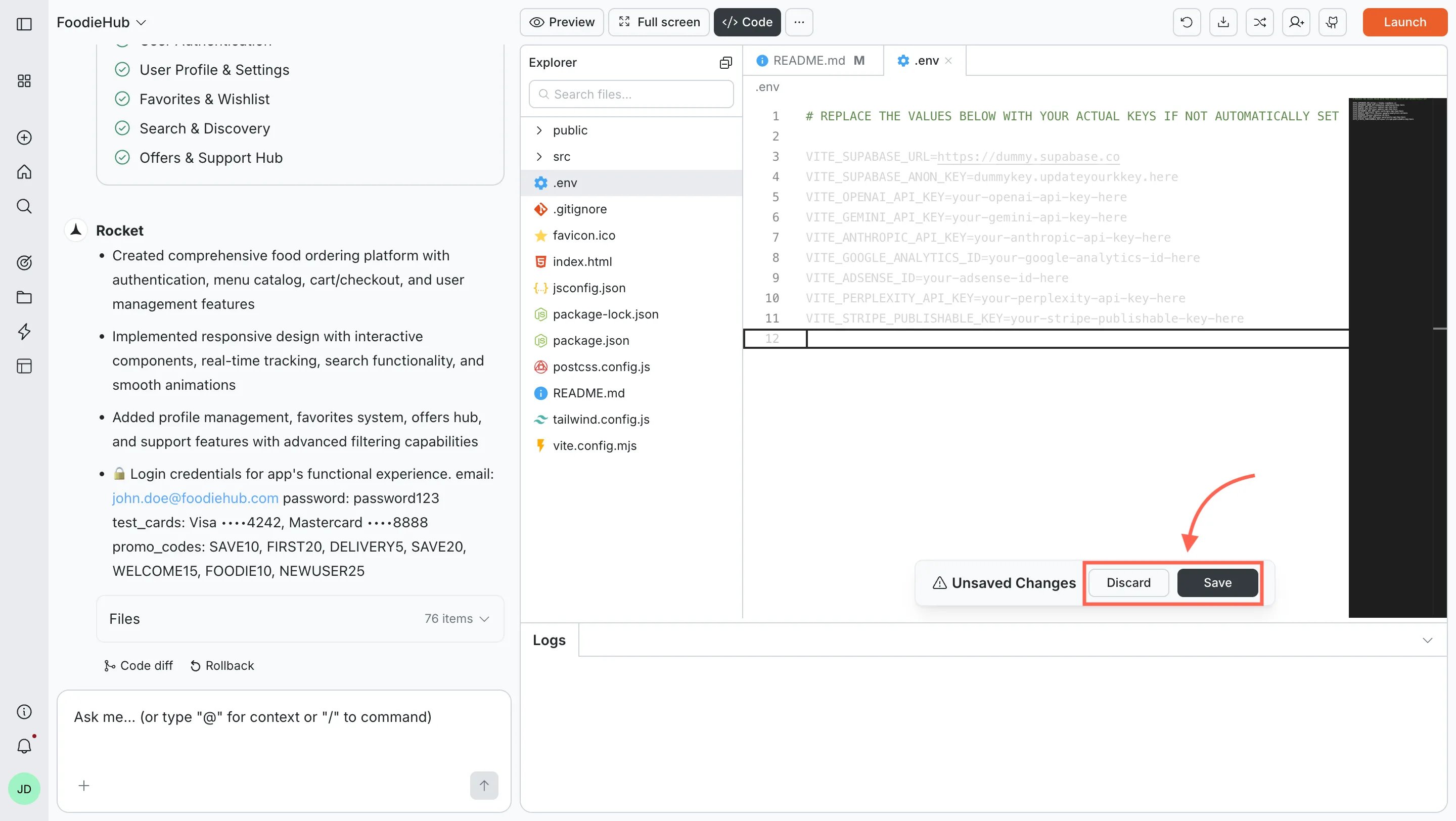This screenshot has width=1456, height=821.
Task: Click User Profile & Settings item
Action: coord(214,69)
